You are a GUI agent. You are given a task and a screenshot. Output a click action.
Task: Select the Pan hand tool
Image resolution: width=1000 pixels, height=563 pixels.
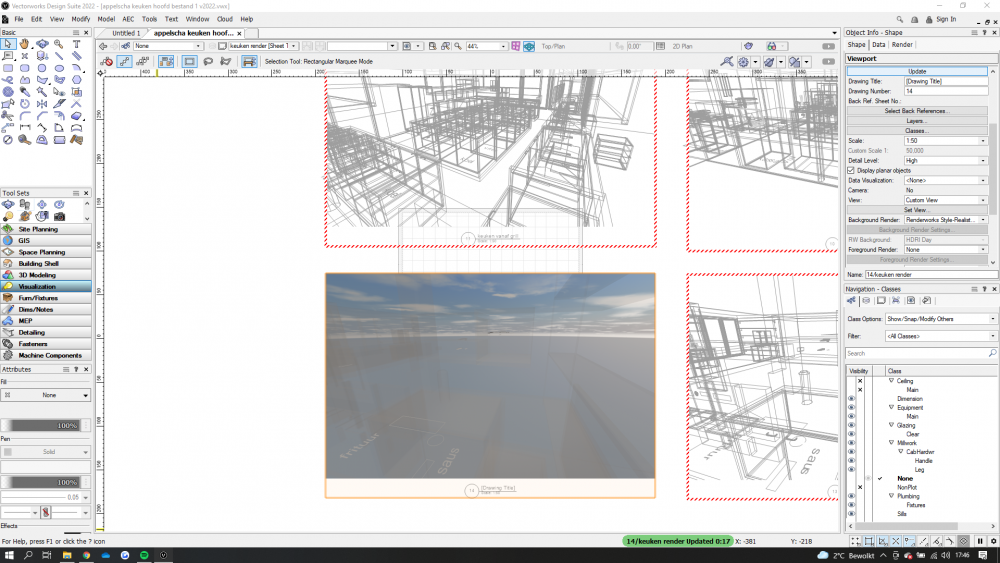coord(25,44)
